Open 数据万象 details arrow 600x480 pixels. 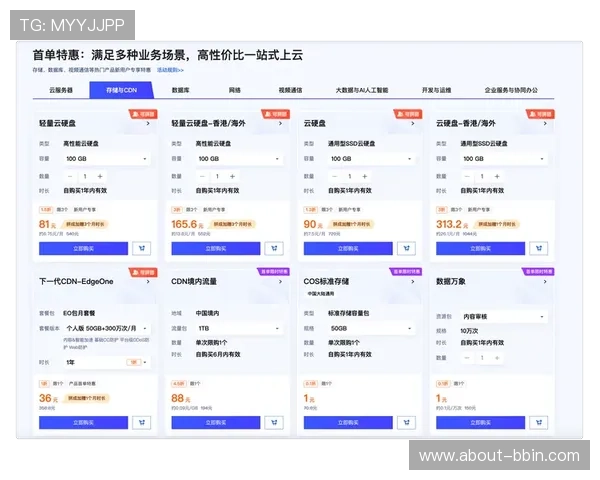545,281
